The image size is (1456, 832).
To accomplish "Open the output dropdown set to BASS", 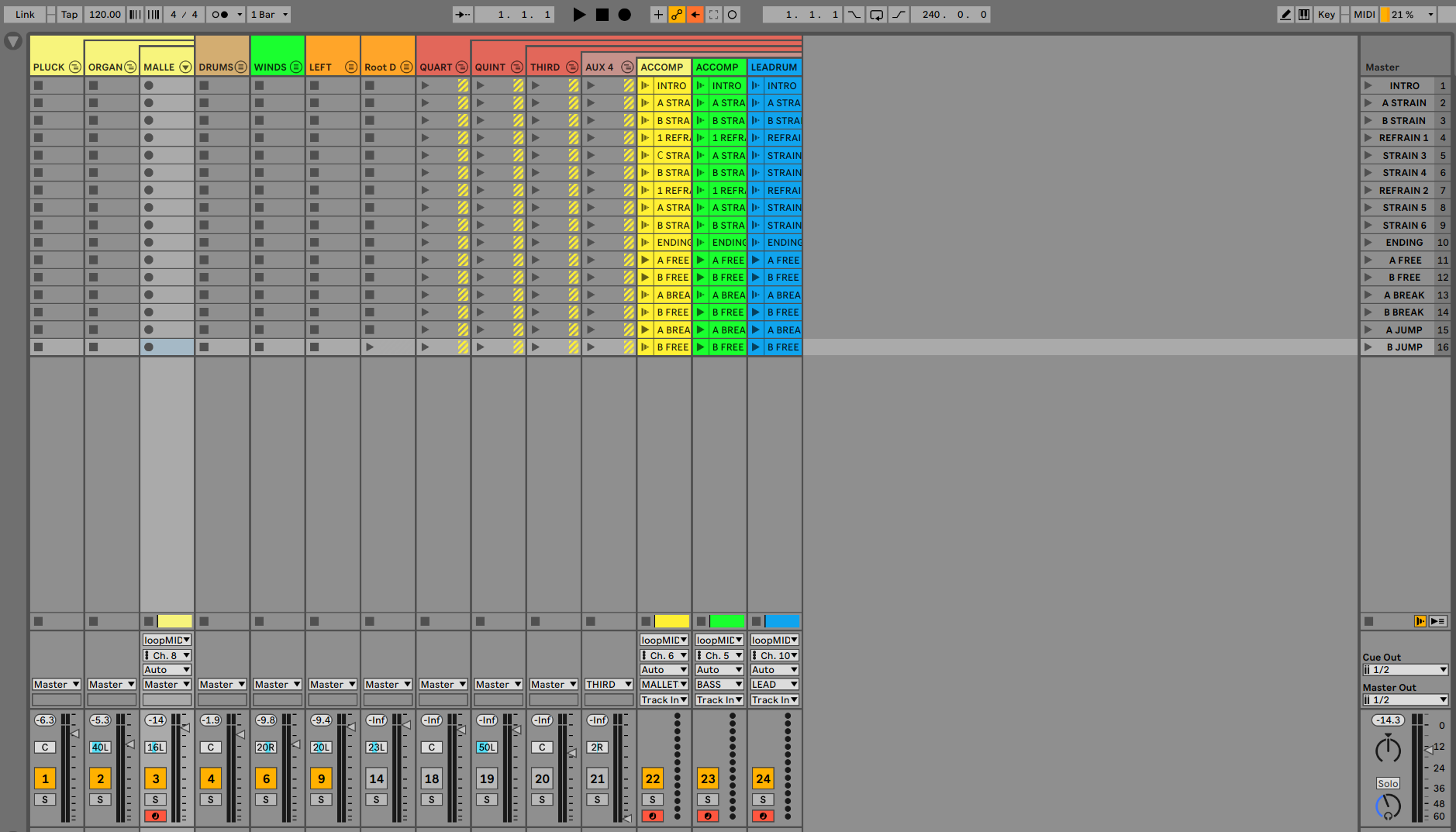I will click(x=719, y=685).
